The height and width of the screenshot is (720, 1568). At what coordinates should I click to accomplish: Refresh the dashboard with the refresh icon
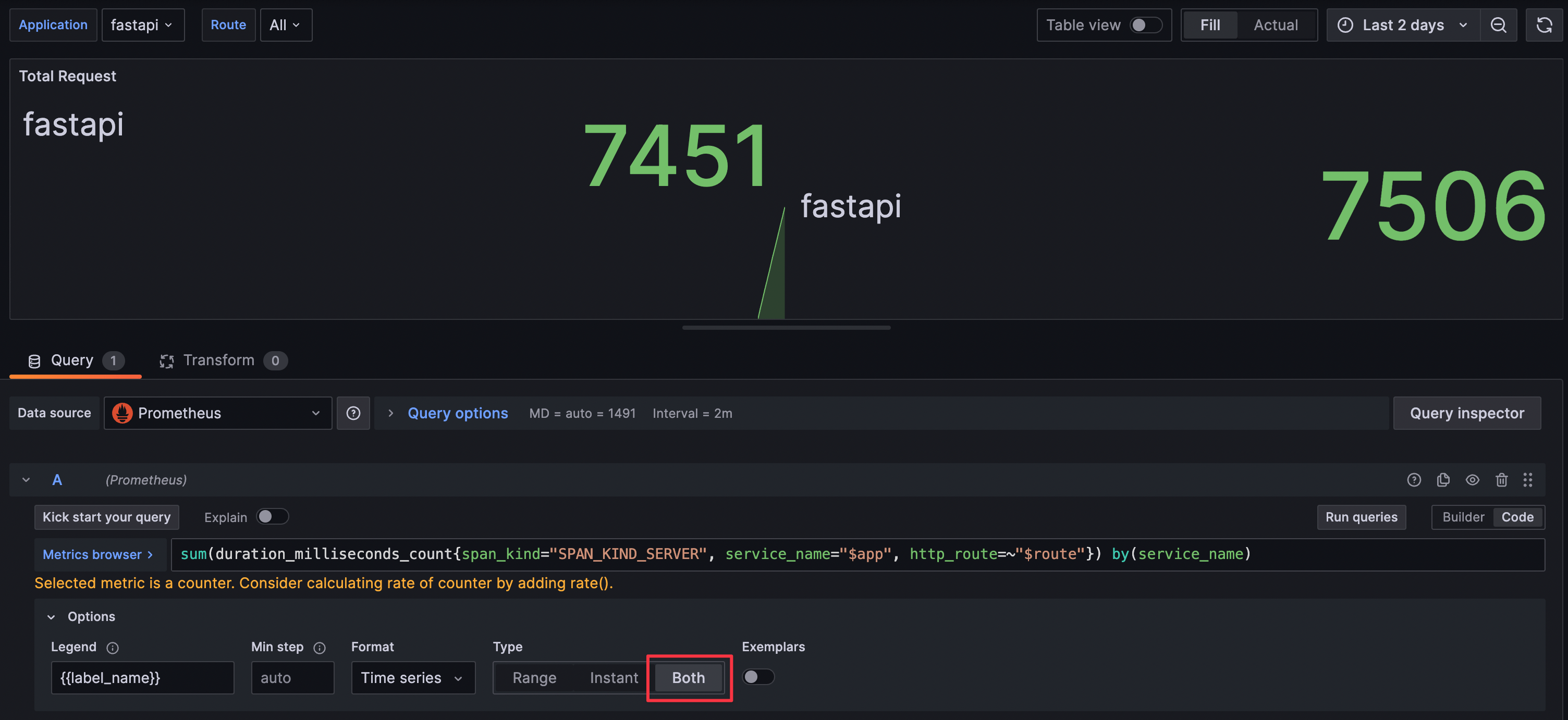(1543, 25)
